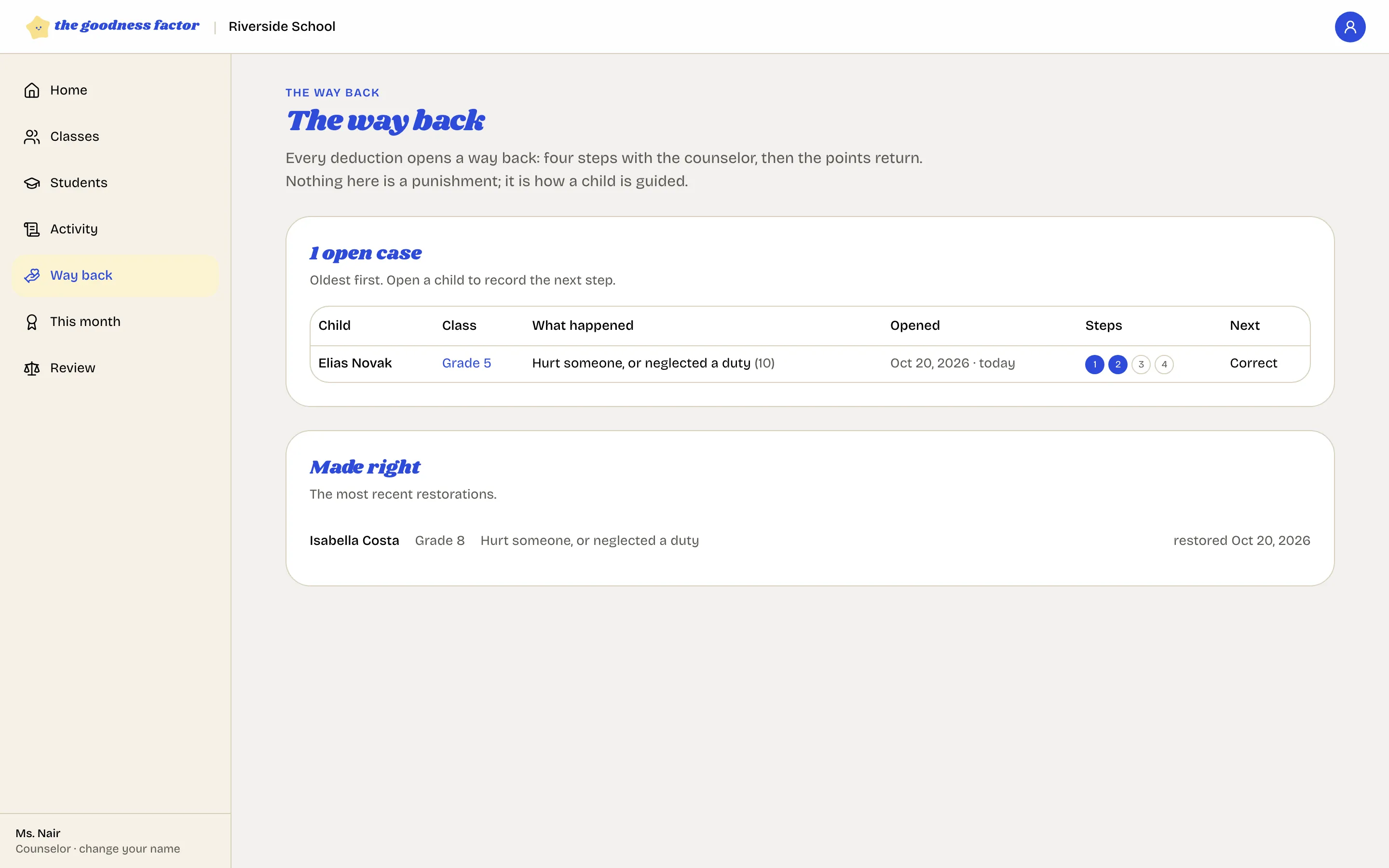The image size is (1389, 868).
Task: Click the Next column header
Action: click(1244, 325)
